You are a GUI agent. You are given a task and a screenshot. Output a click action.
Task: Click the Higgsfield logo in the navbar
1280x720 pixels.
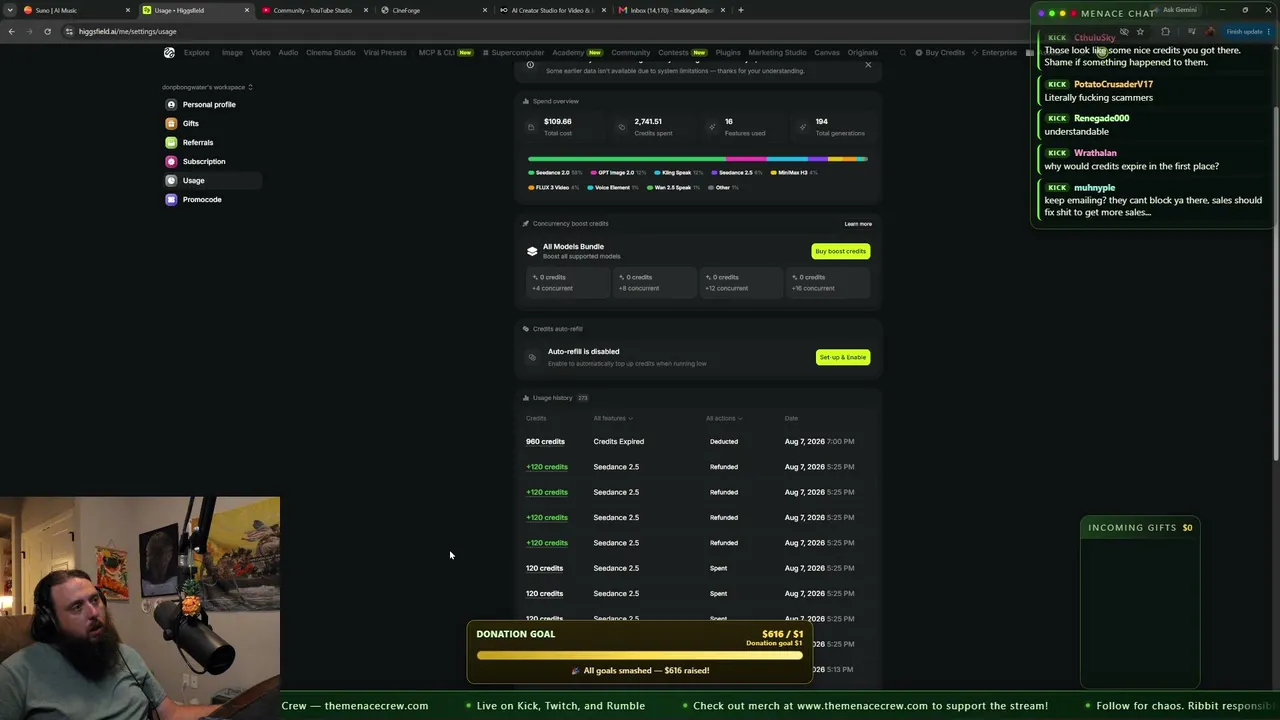pos(169,52)
